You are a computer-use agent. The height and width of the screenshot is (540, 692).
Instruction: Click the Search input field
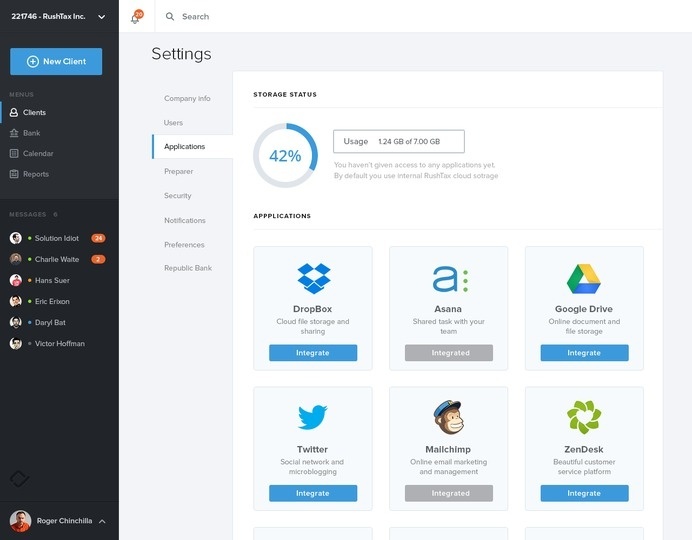[196, 16]
